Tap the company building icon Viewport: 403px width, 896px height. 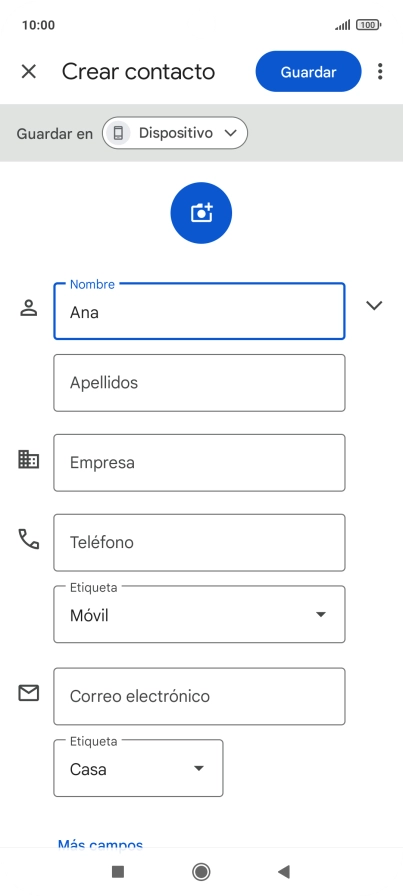point(29,459)
